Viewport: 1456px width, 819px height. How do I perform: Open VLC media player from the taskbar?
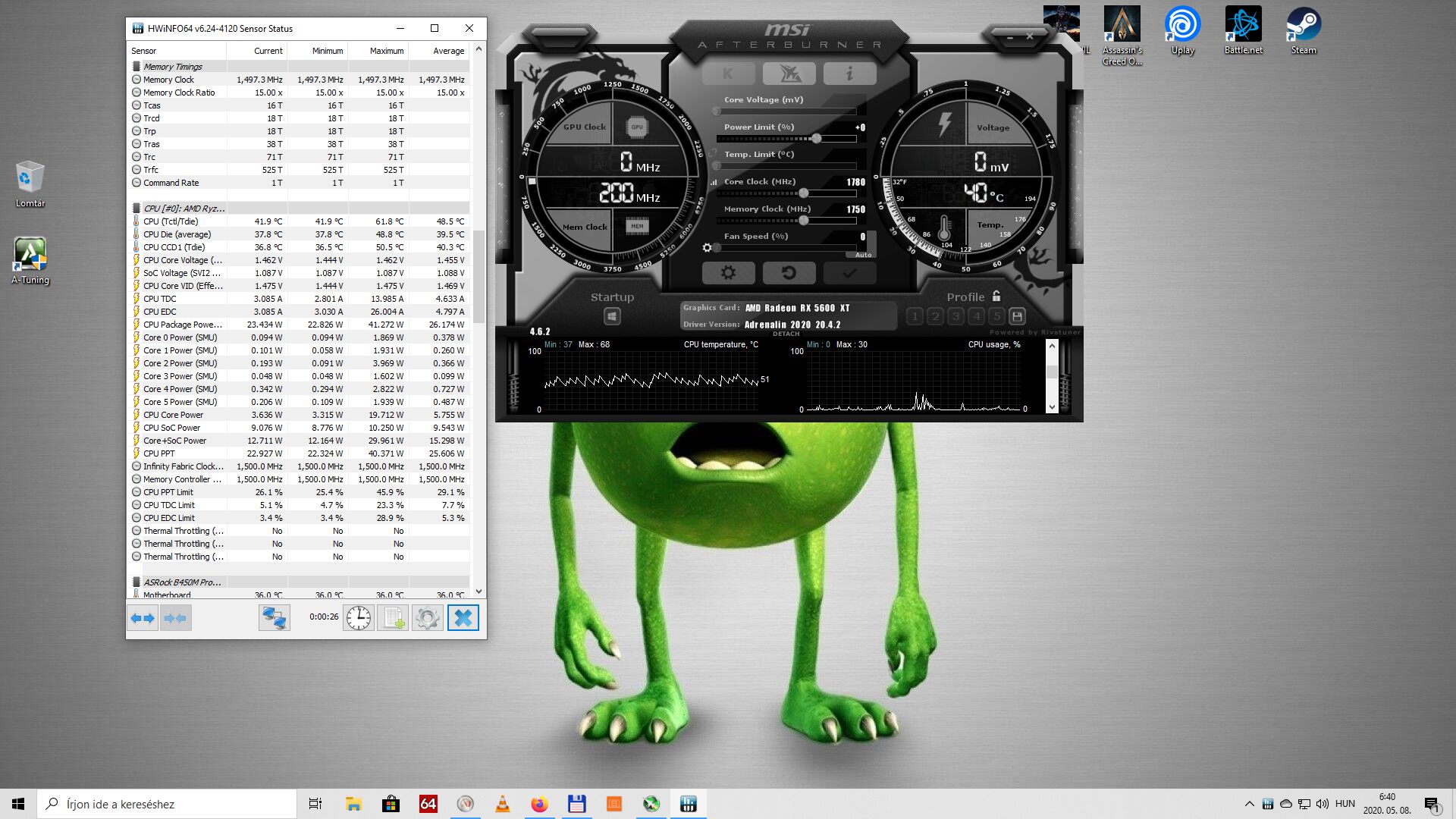coord(502,804)
